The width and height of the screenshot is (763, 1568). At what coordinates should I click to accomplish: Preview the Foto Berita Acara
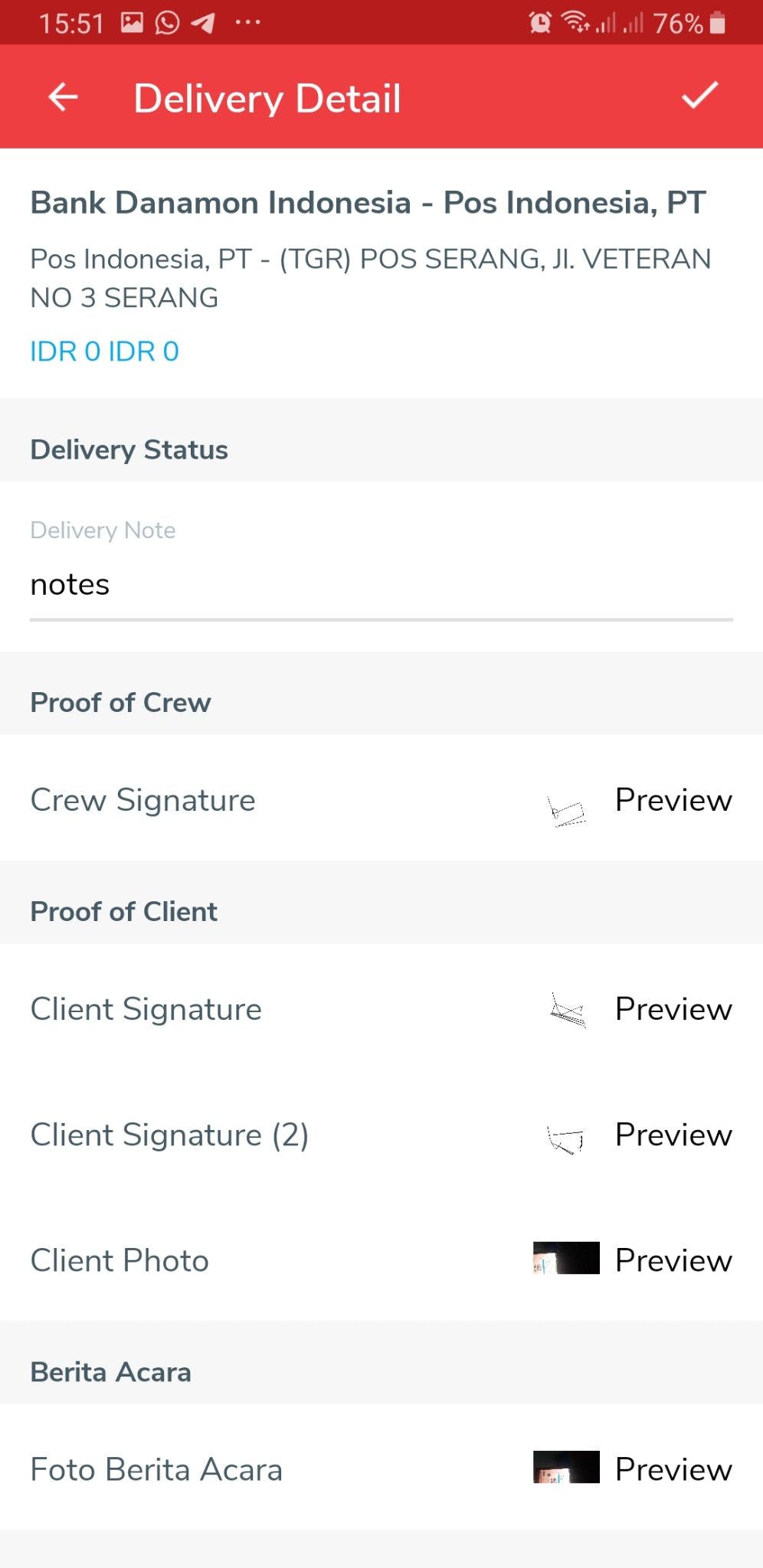click(x=673, y=1469)
